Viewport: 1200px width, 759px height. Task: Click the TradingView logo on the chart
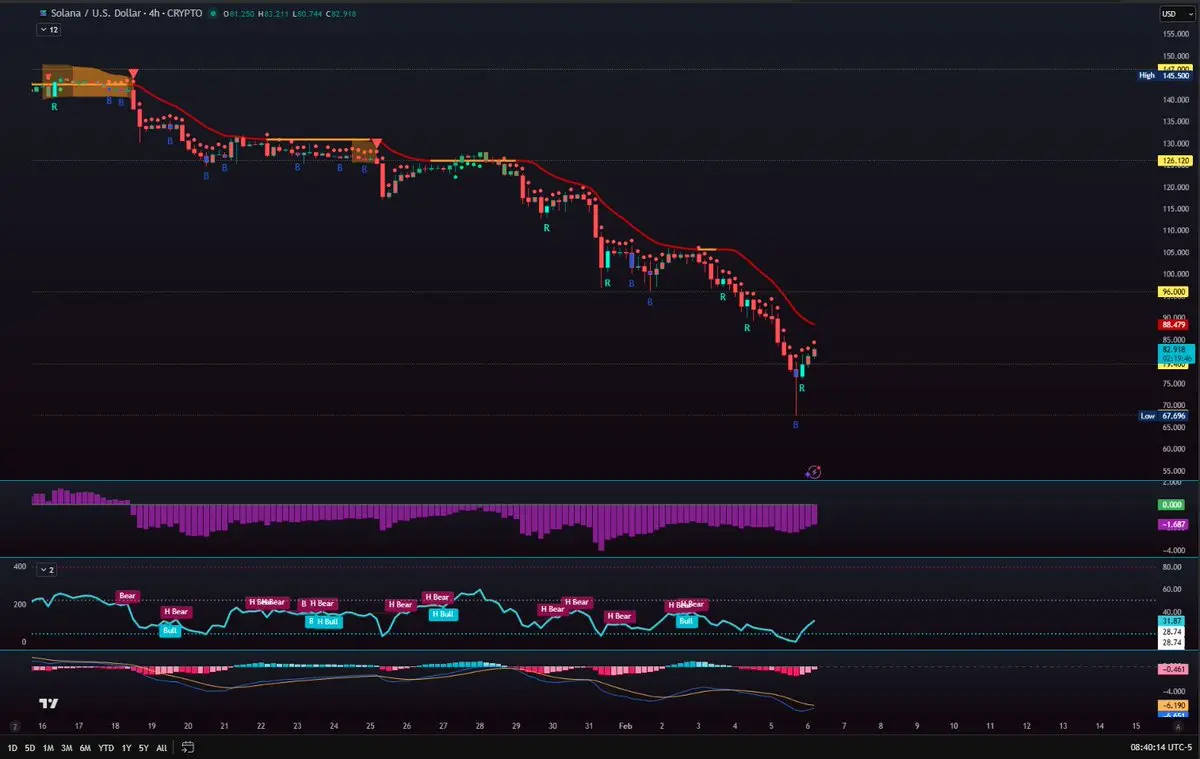pos(47,704)
